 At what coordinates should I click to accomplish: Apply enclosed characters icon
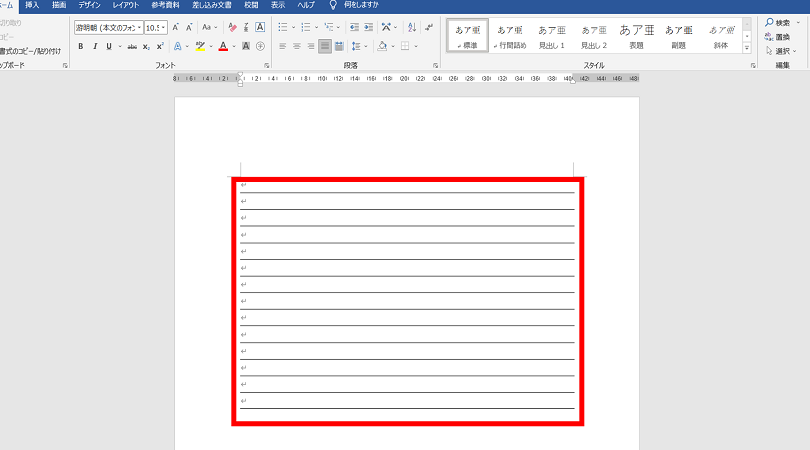(x=260, y=46)
